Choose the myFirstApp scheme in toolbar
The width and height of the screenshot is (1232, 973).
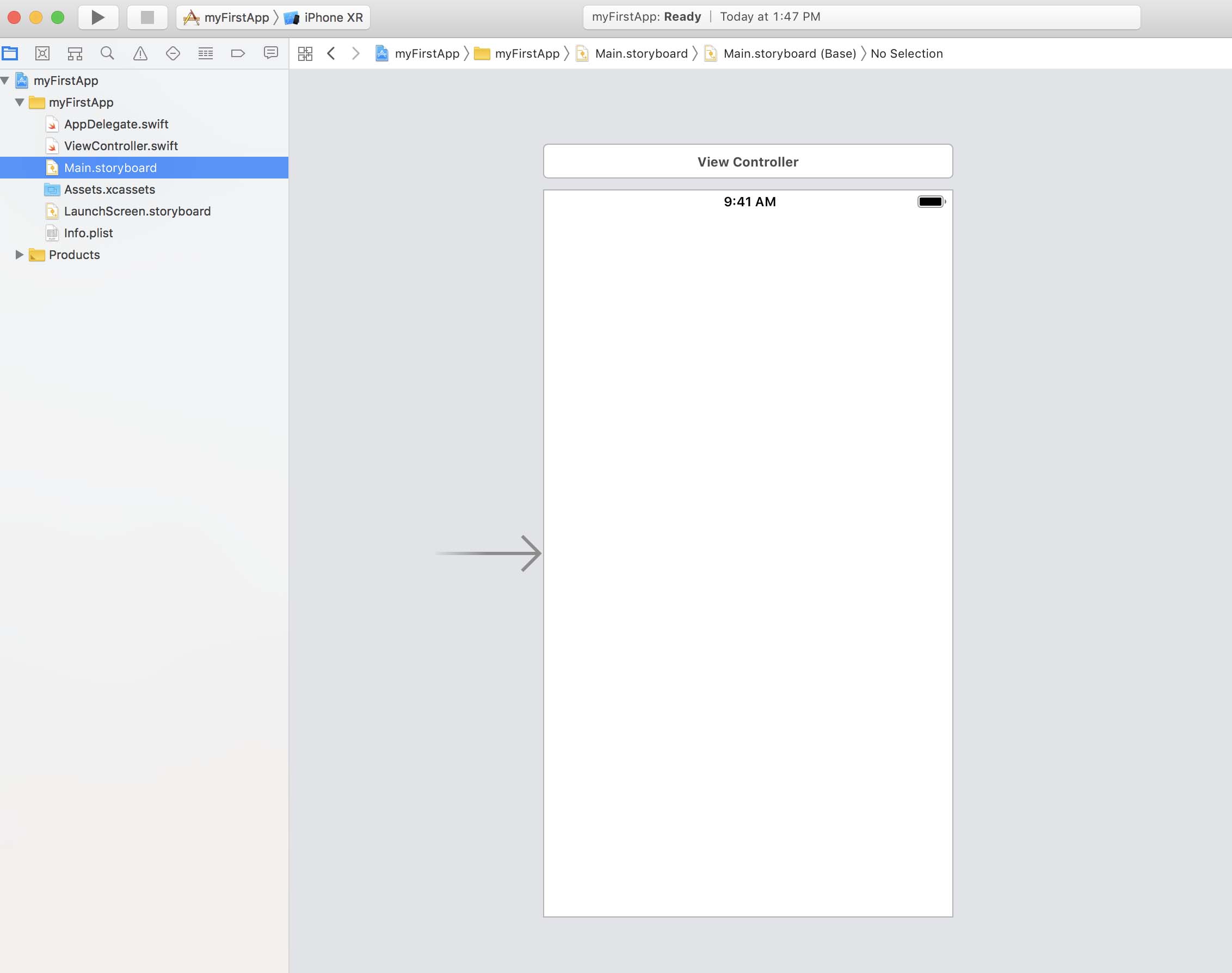click(236, 17)
